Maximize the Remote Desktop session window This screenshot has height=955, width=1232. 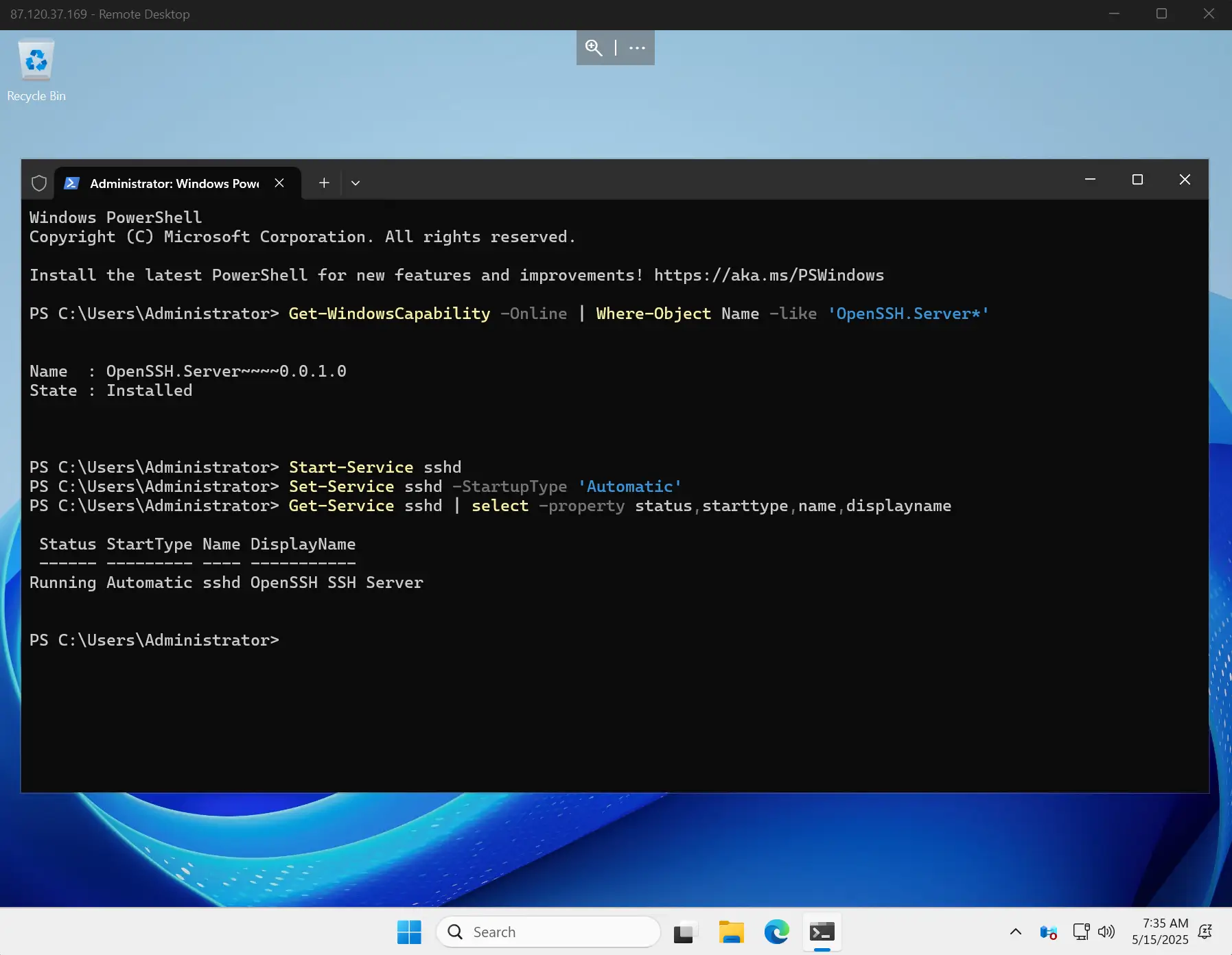tap(1161, 14)
